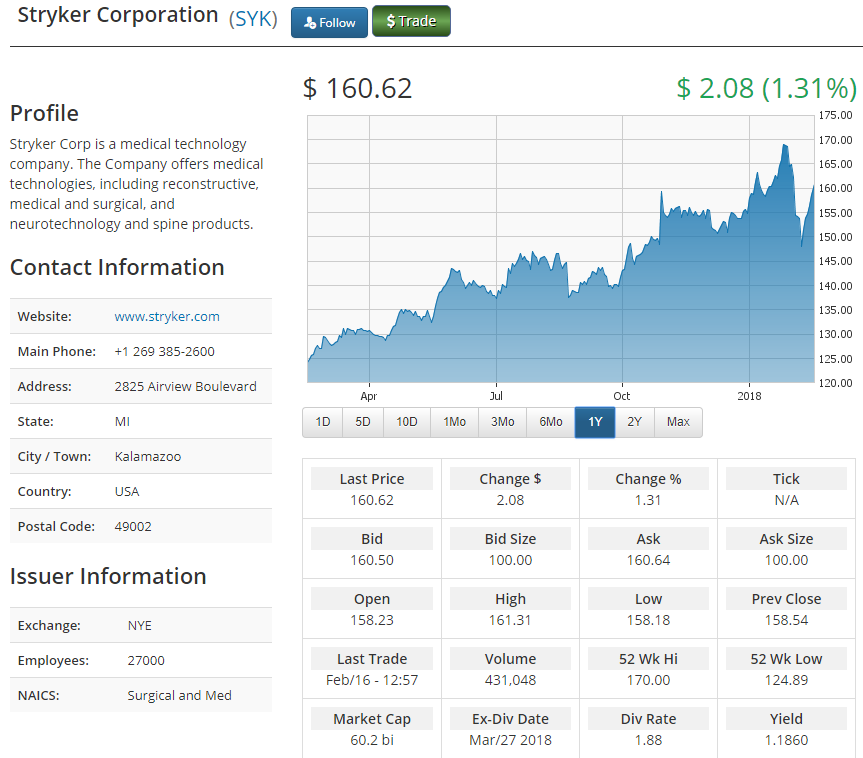Click the main phone number +1 269 385-2600

(165, 352)
